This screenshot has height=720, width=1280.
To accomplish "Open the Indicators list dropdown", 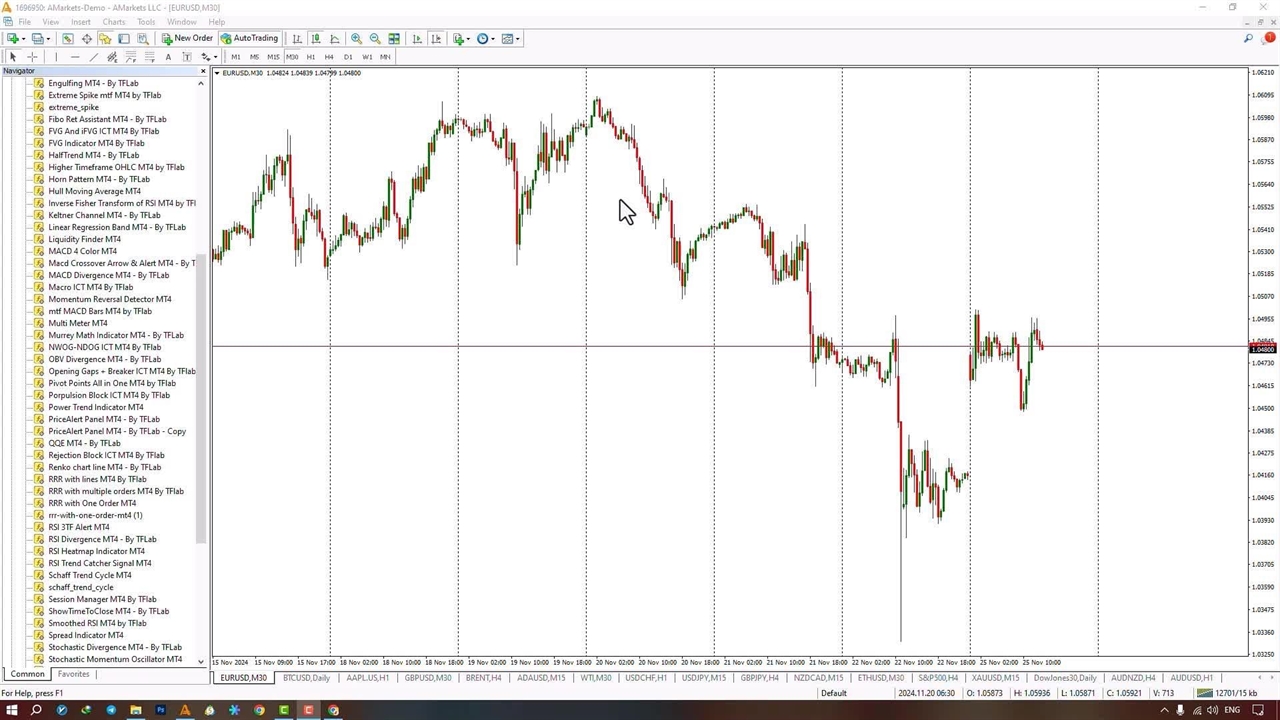I will 461,39.
